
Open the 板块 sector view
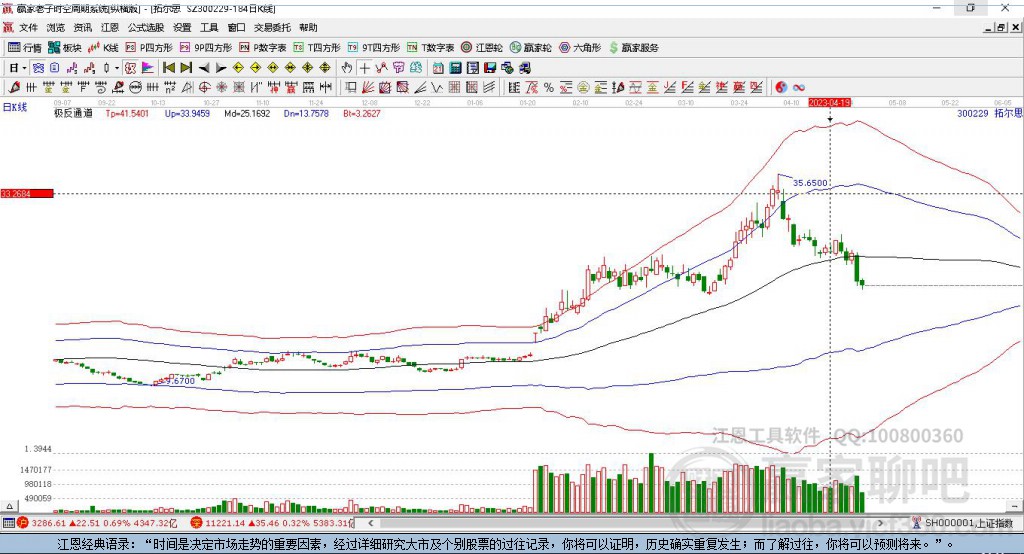tap(64, 48)
